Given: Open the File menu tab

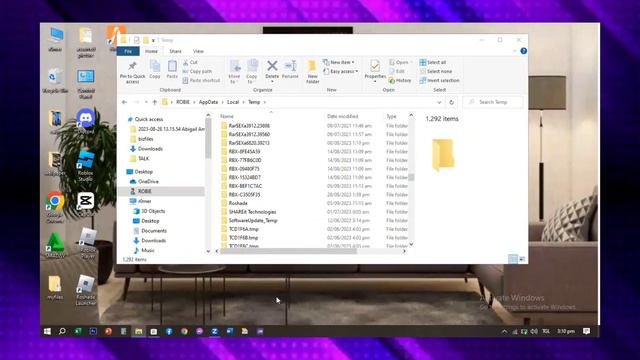Looking at the screenshot, I should click(128, 51).
